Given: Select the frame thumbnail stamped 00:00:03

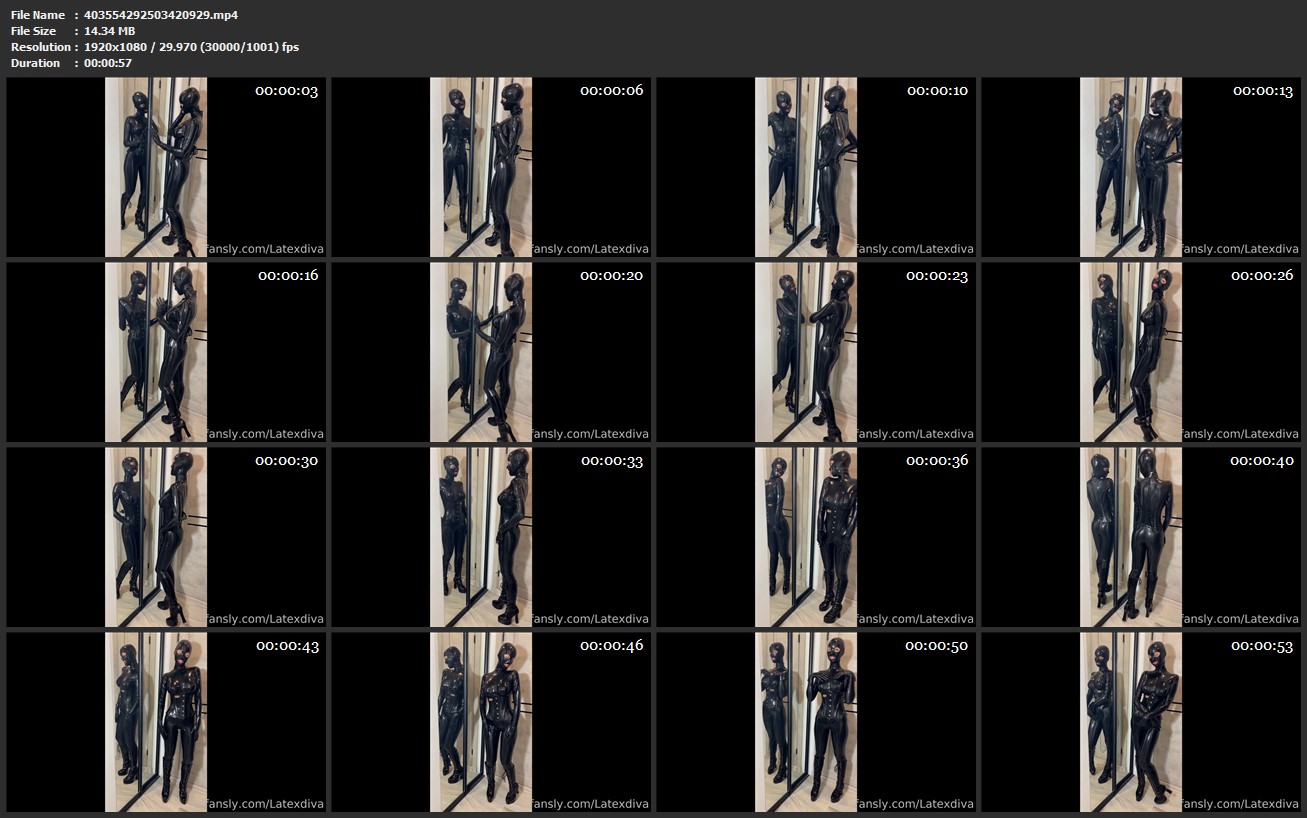Looking at the screenshot, I should coord(166,167).
